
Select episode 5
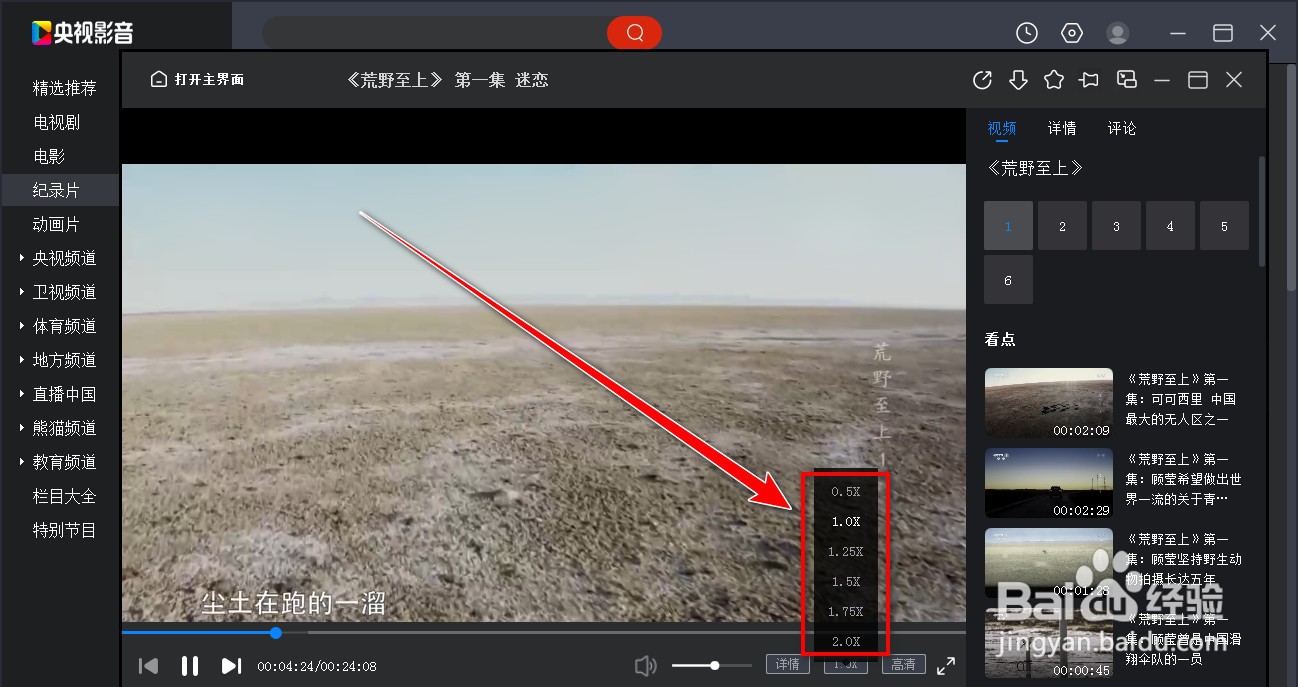[1224, 226]
